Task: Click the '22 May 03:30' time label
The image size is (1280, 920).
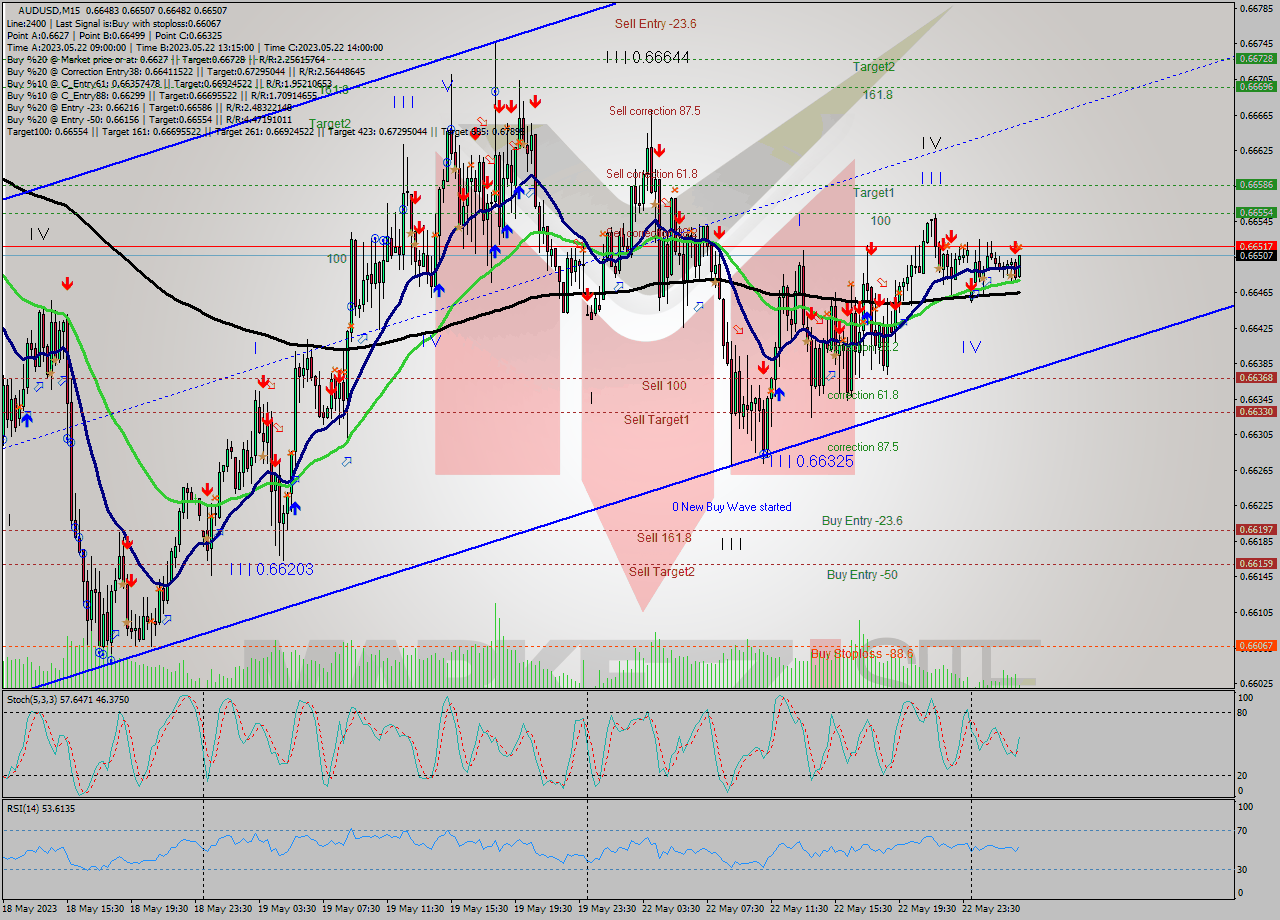Action: [x=673, y=908]
